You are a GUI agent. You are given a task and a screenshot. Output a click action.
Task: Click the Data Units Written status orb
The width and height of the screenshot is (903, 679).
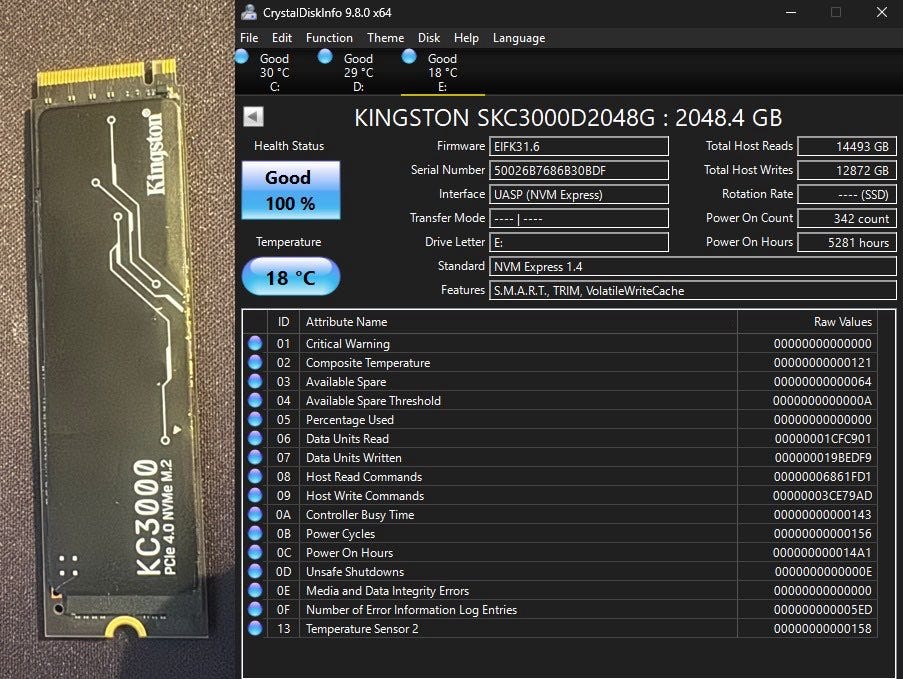(255, 457)
